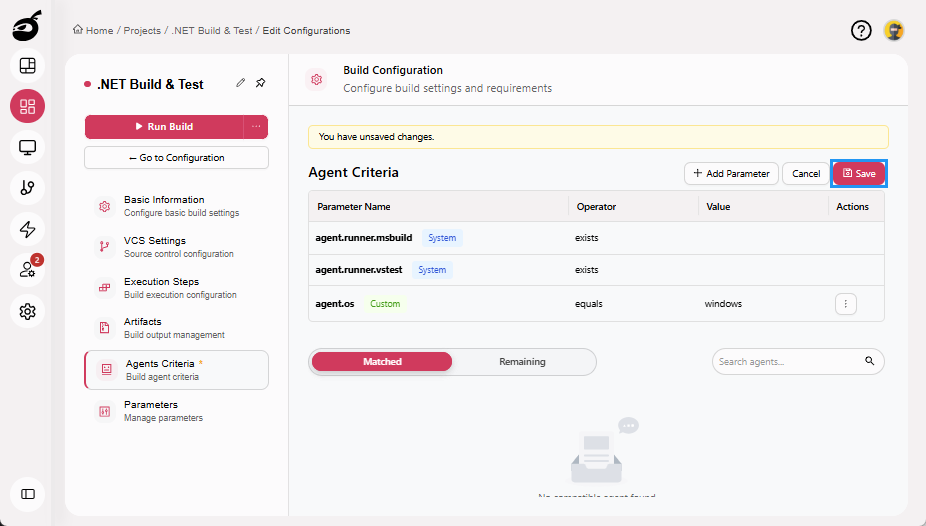
Task: Open .NET Build & Test breadcrumb
Action: (212, 30)
